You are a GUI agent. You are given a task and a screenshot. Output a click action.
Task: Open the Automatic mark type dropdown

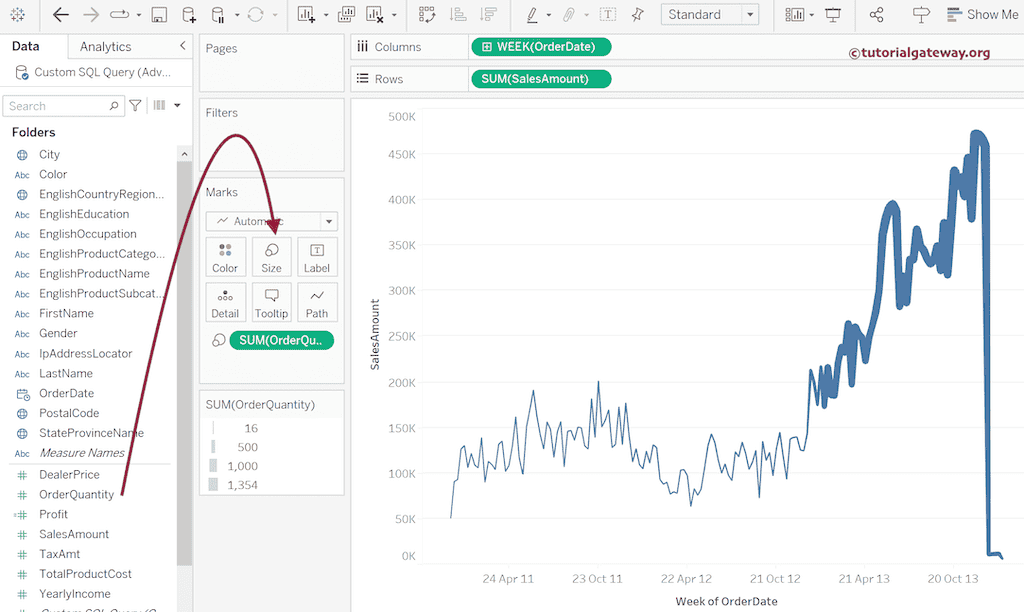328,221
